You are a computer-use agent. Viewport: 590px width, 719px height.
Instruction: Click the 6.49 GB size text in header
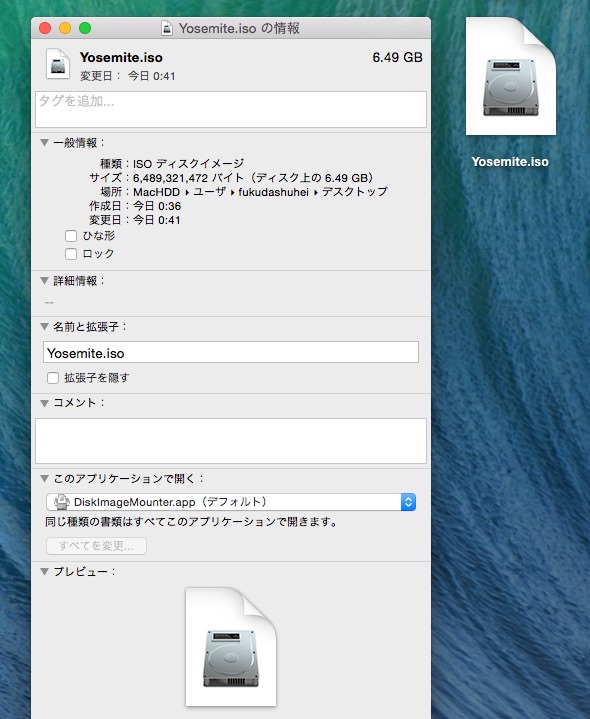[397, 57]
